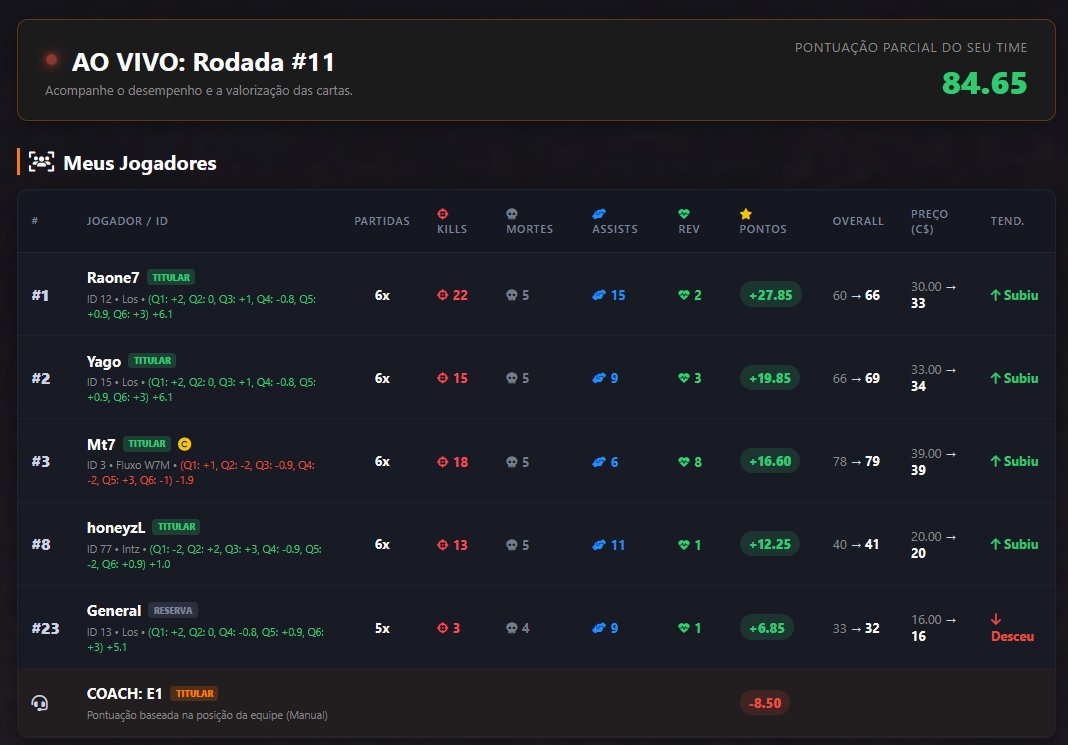Click the TITULAR badge next to Raone7

[x=171, y=277]
